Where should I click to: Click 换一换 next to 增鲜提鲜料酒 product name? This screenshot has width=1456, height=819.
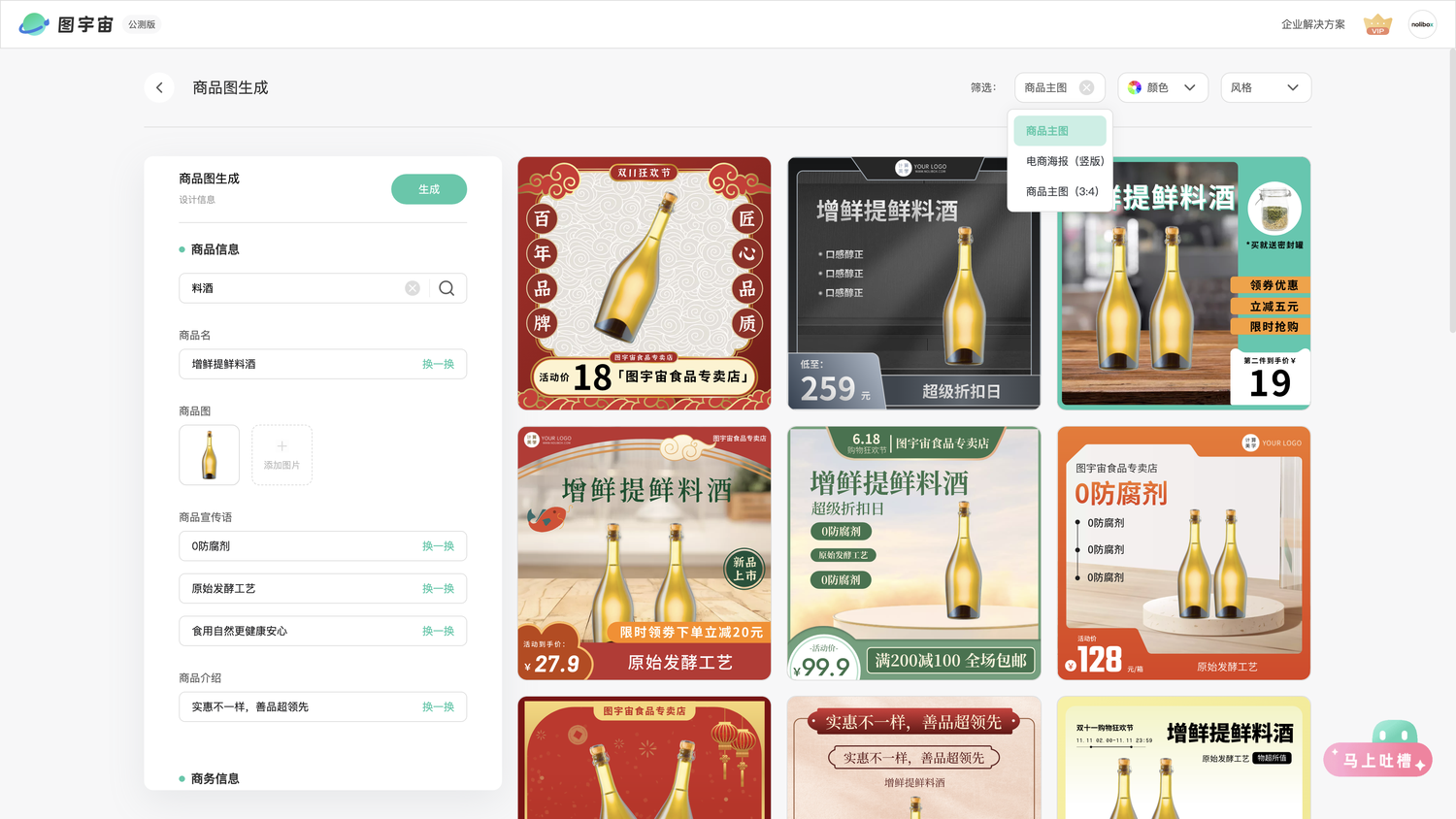click(x=438, y=364)
